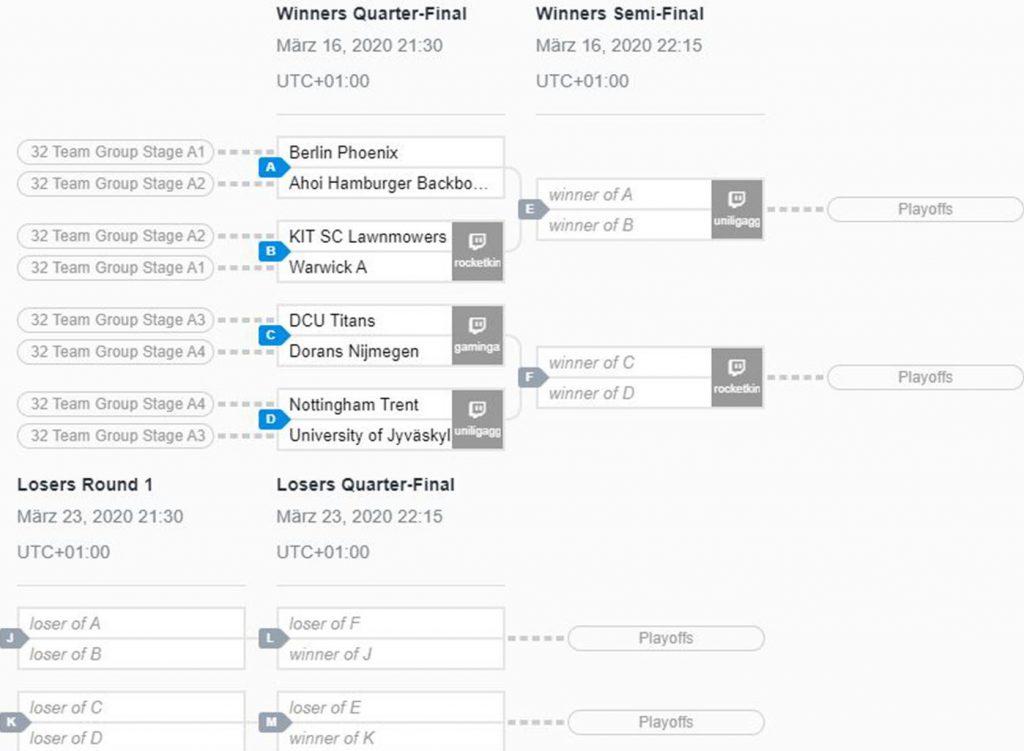This screenshot has width=1024, height=751.
Task: Open rocketkin Twitch stream on match B
Action: pyautogui.click(x=477, y=251)
